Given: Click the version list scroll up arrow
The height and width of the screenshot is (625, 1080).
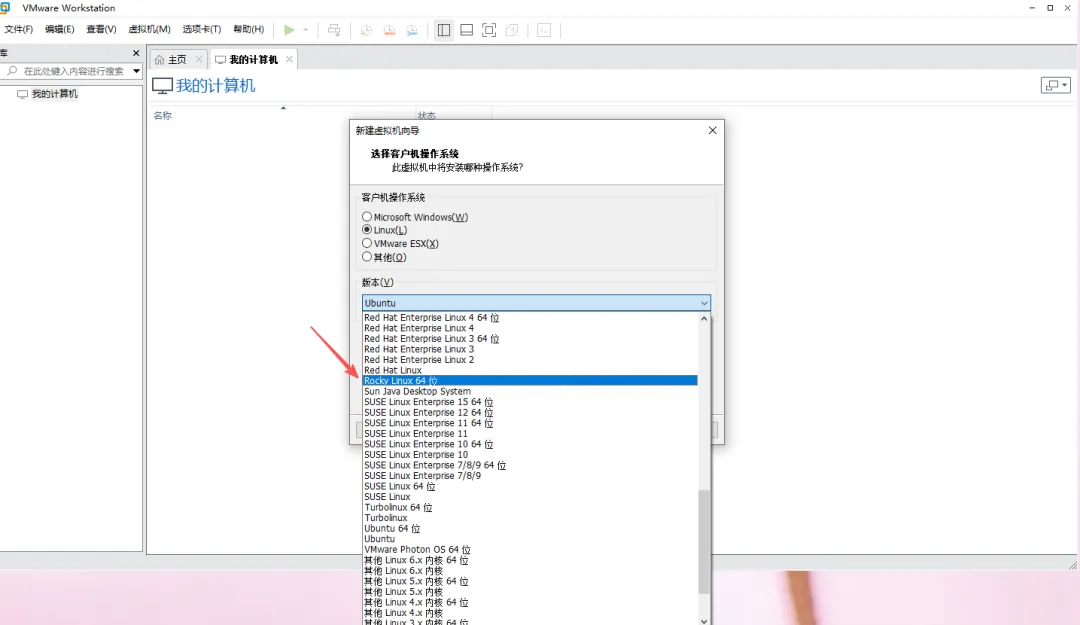Looking at the screenshot, I should click(704, 318).
